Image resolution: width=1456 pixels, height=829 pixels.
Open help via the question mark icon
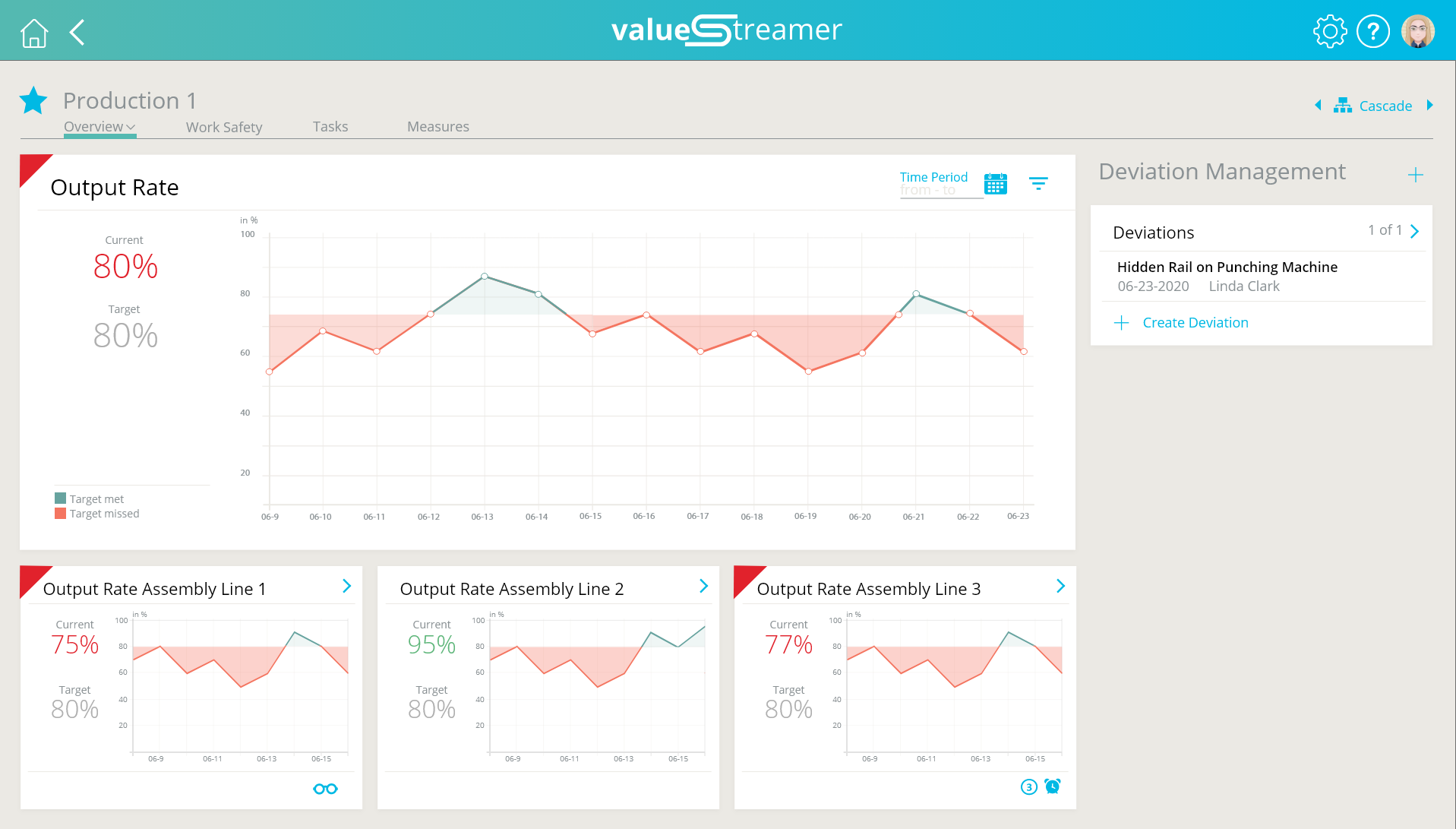click(1373, 30)
